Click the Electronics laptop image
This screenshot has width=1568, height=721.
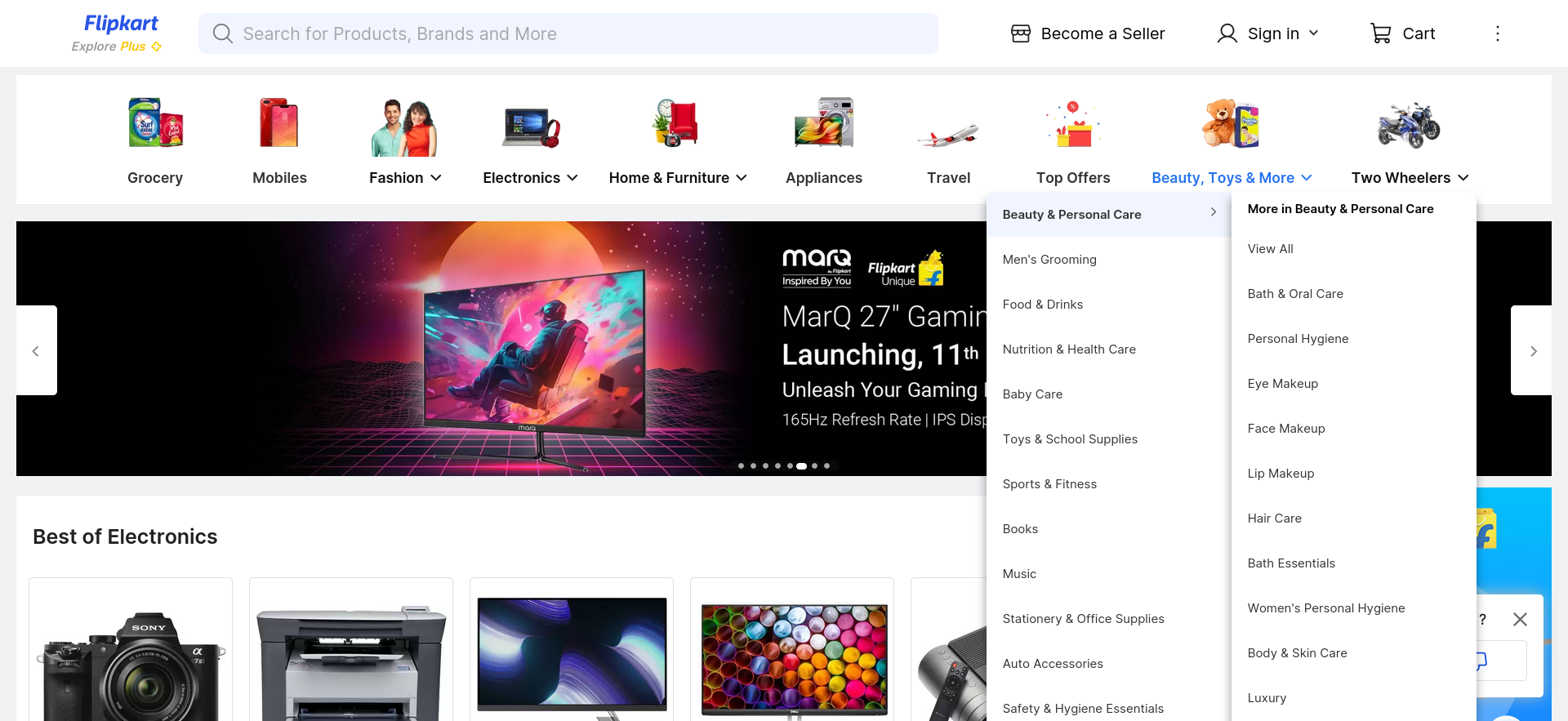[x=531, y=127]
